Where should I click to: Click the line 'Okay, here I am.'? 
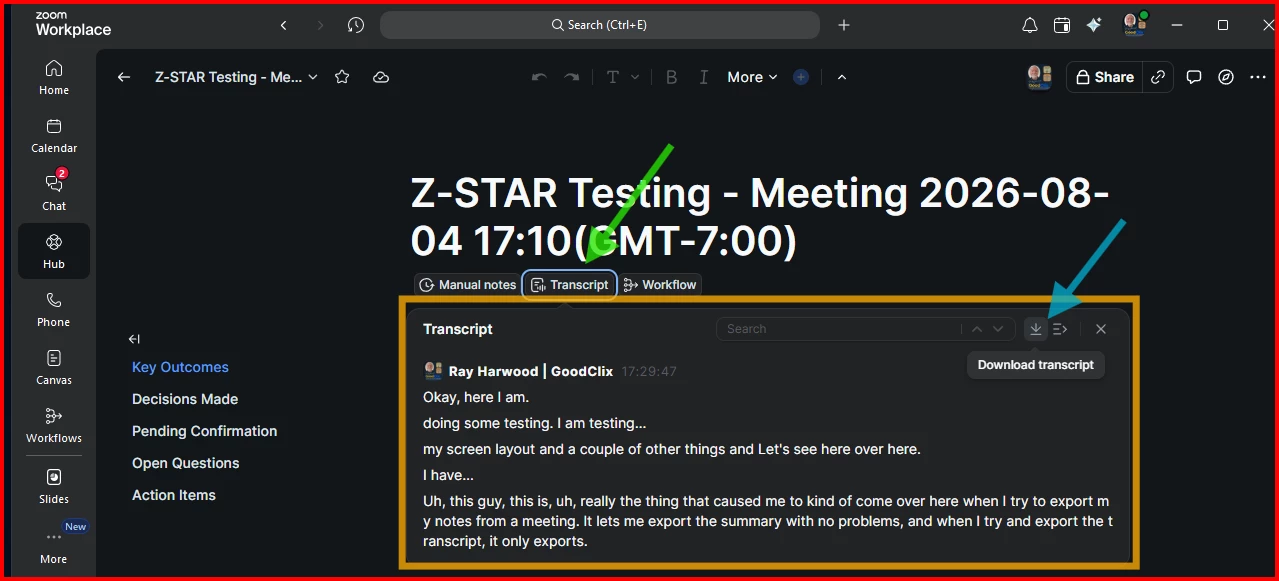(x=476, y=397)
